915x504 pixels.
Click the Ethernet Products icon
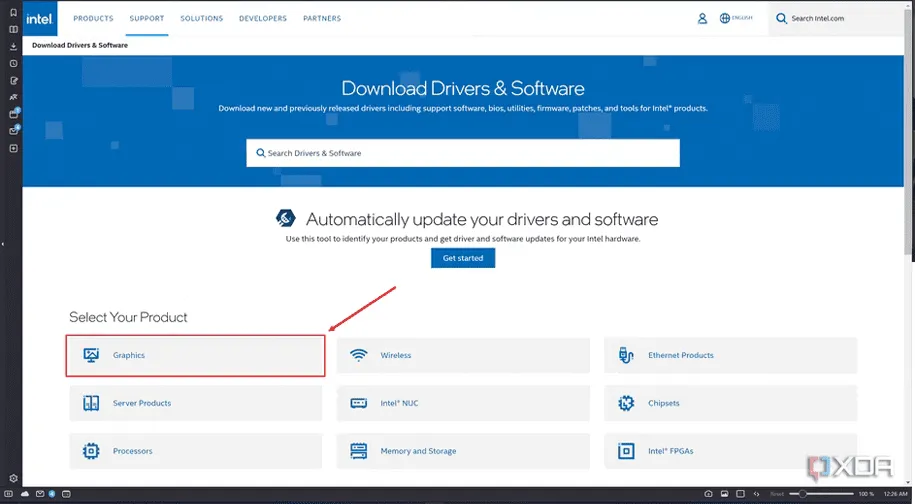[x=627, y=355]
